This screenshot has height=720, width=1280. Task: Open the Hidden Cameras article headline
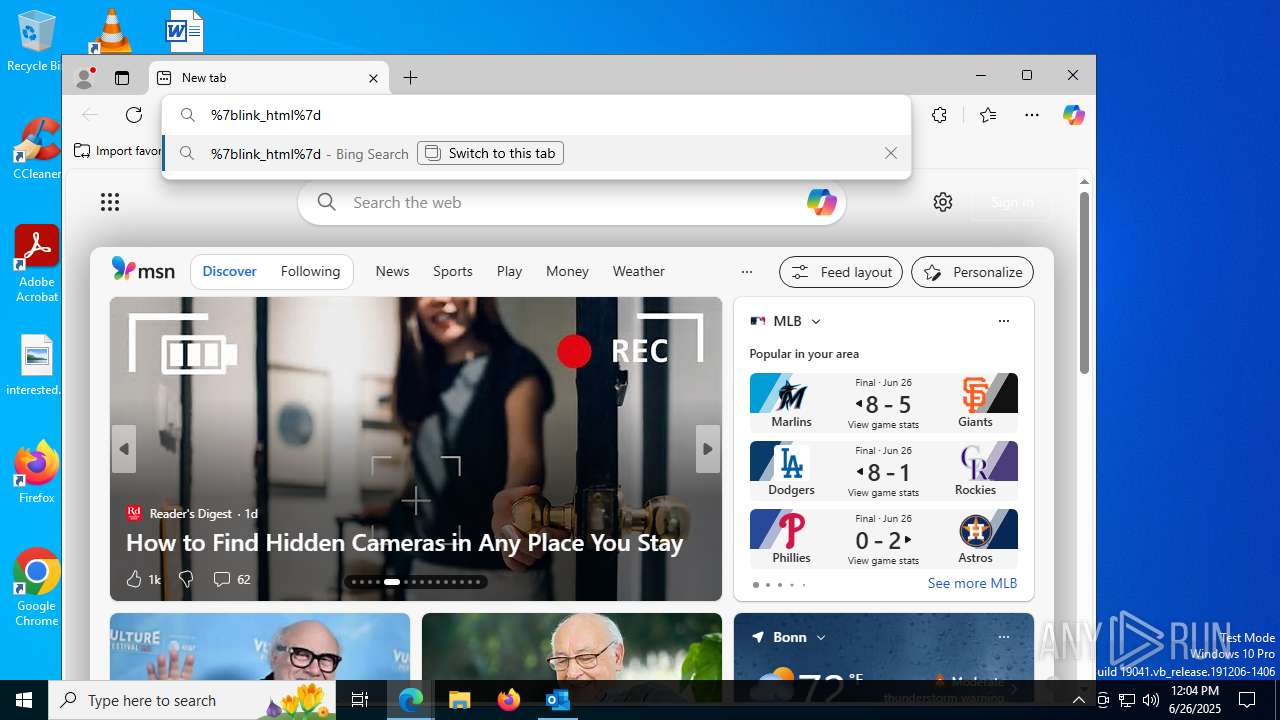(x=404, y=543)
